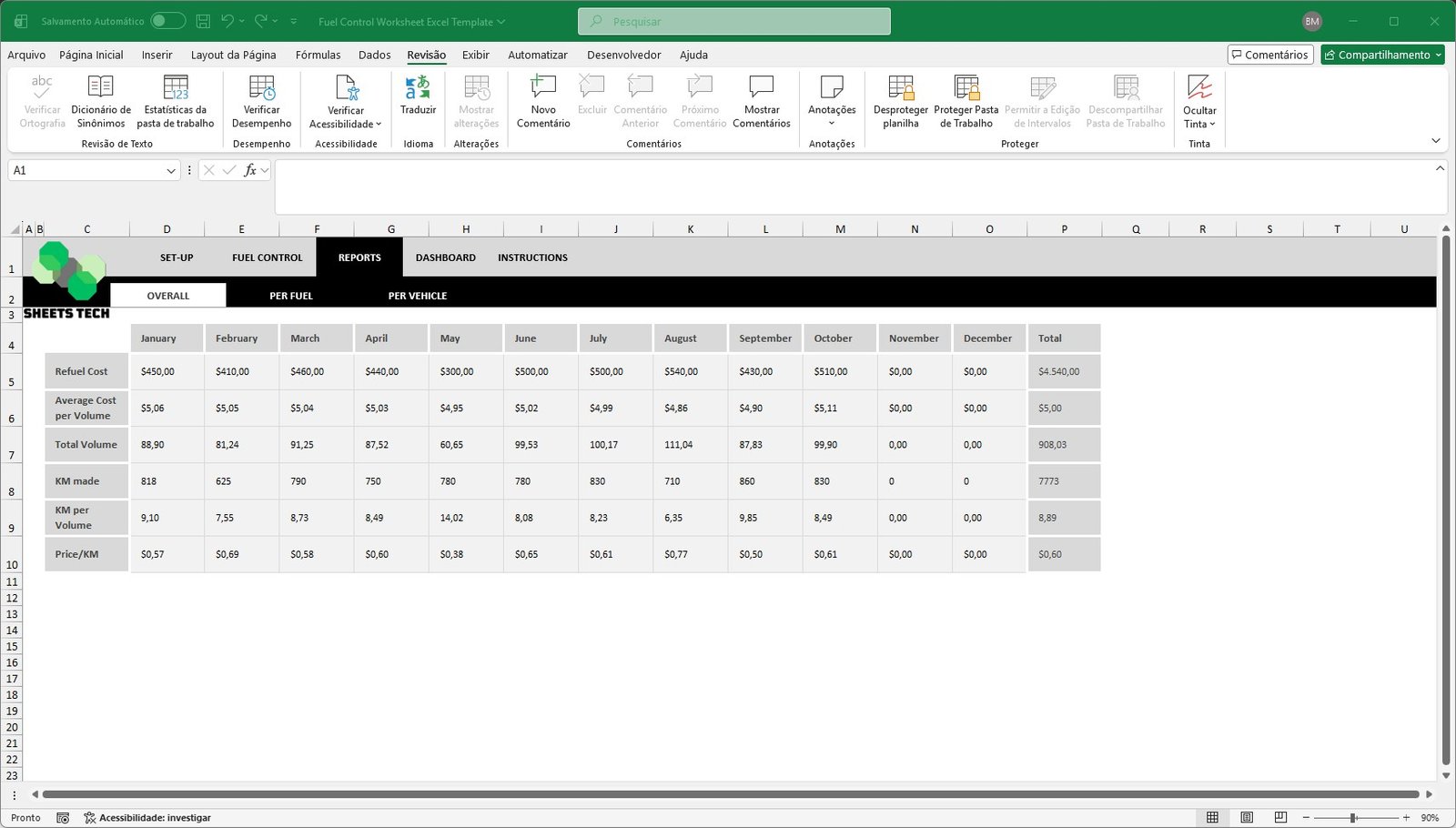Image resolution: width=1456 pixels, height=828 pixels.
Task: Switch to page layout view in status bar
Action: coord(1247,818)
